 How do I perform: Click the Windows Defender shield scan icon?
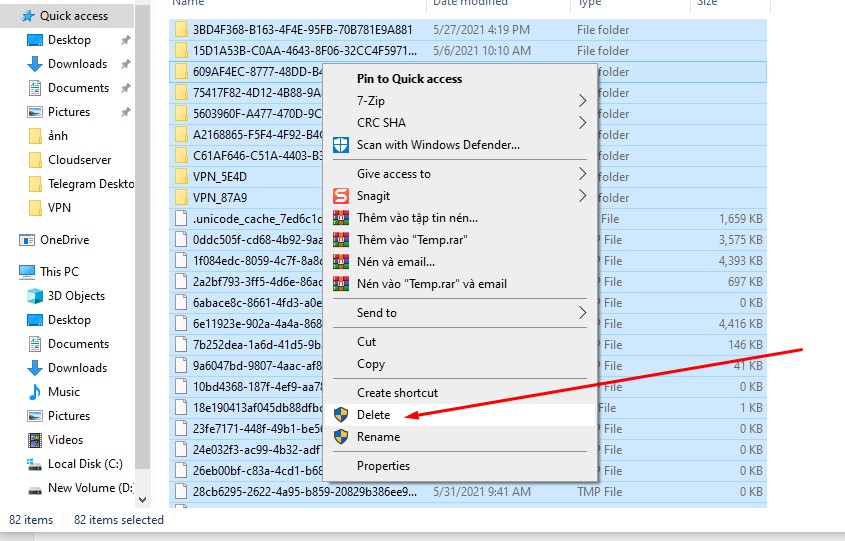(x=340, y=145)
